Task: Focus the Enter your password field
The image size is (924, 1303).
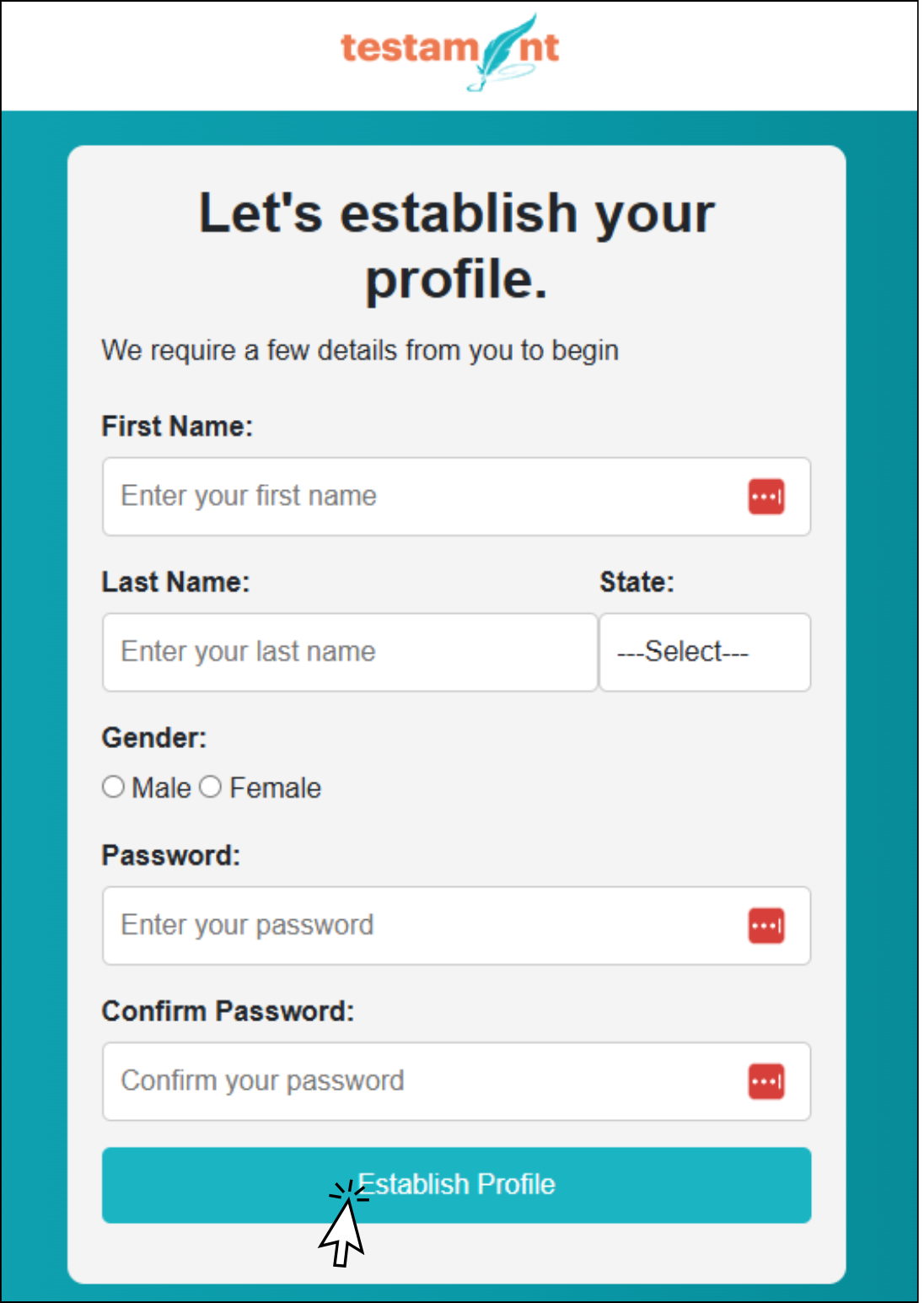Action: [422, 926]
